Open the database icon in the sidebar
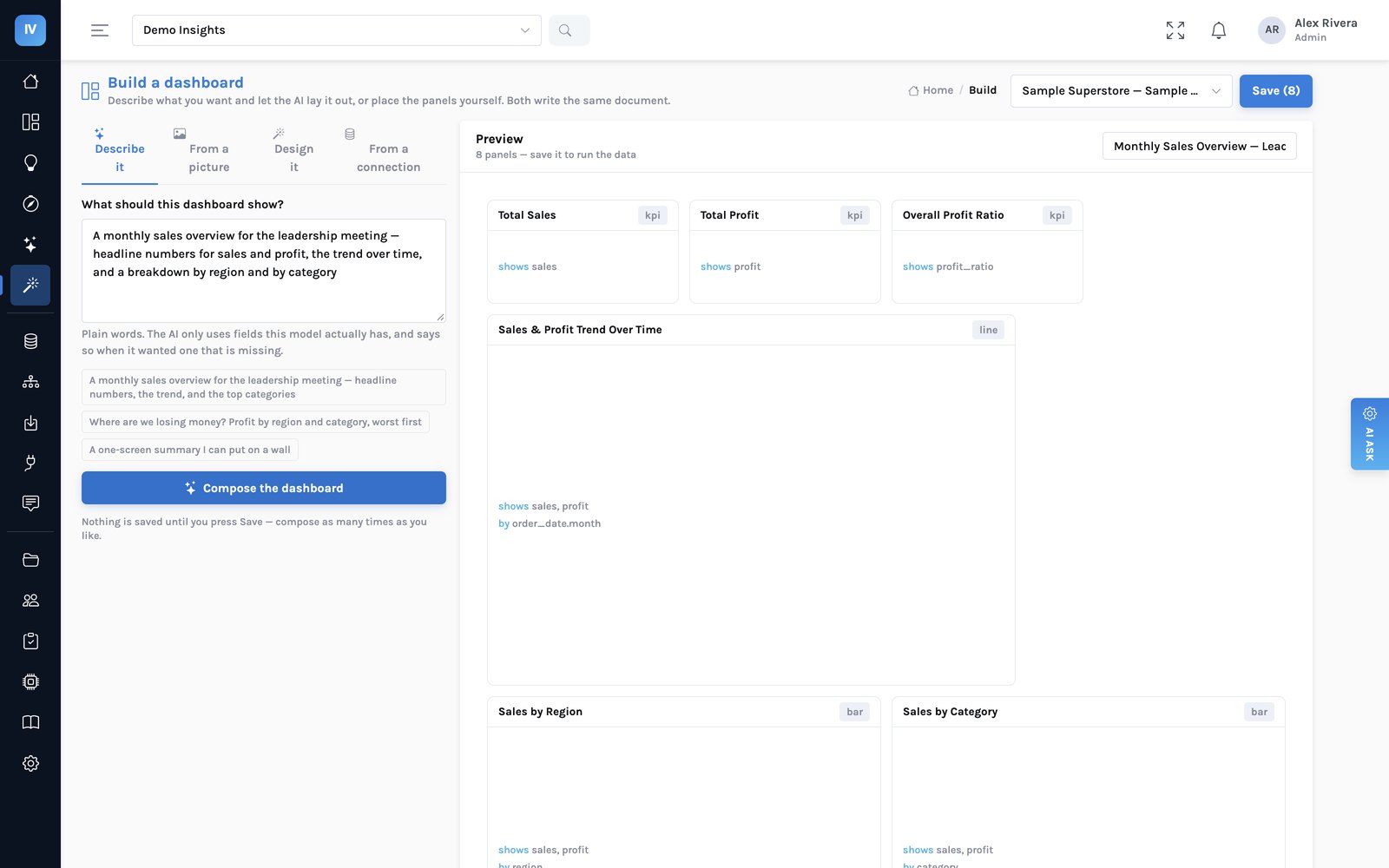 (30, 341)
